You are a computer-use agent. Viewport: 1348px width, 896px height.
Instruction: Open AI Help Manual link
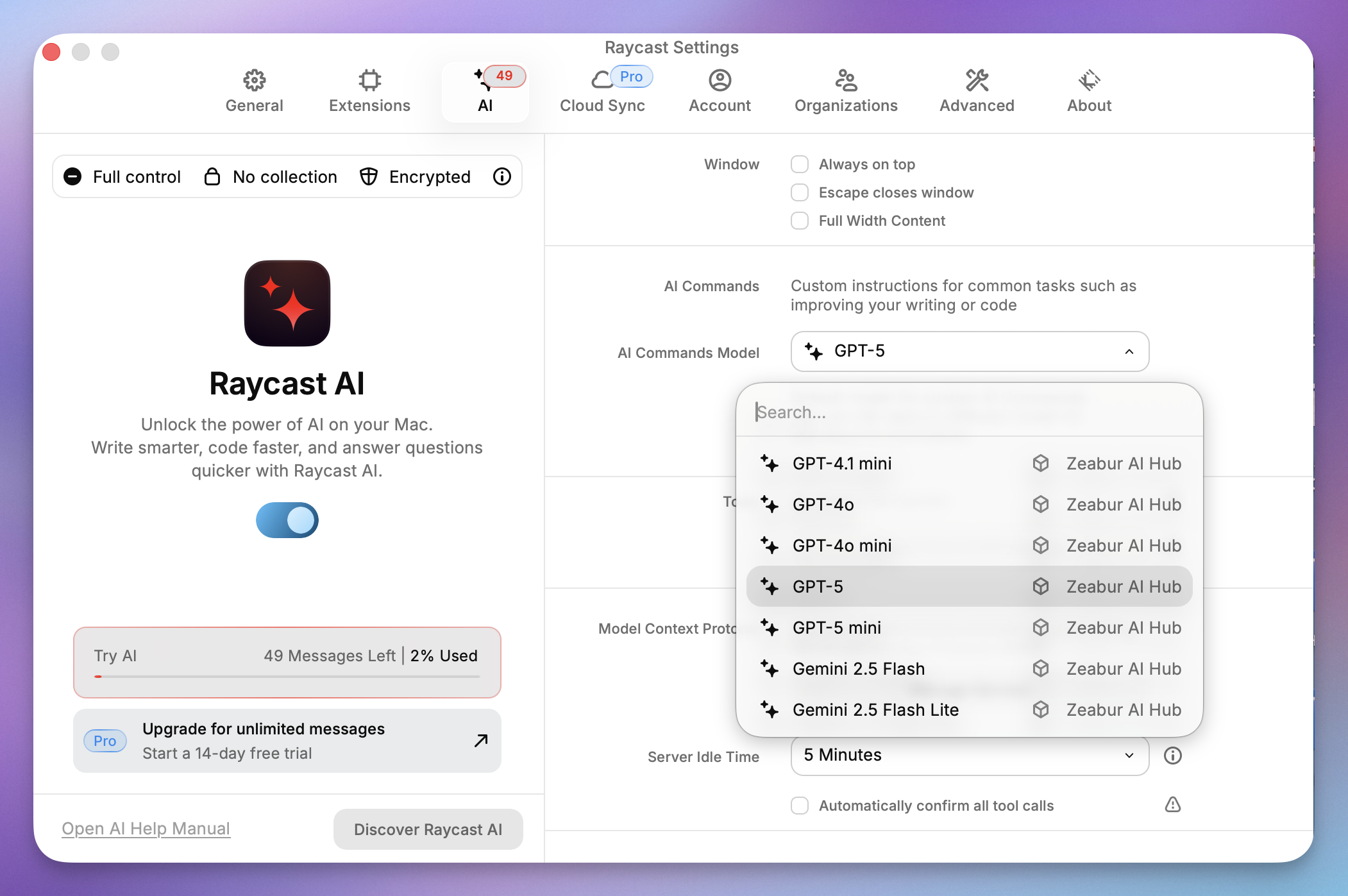click(146, 828)
